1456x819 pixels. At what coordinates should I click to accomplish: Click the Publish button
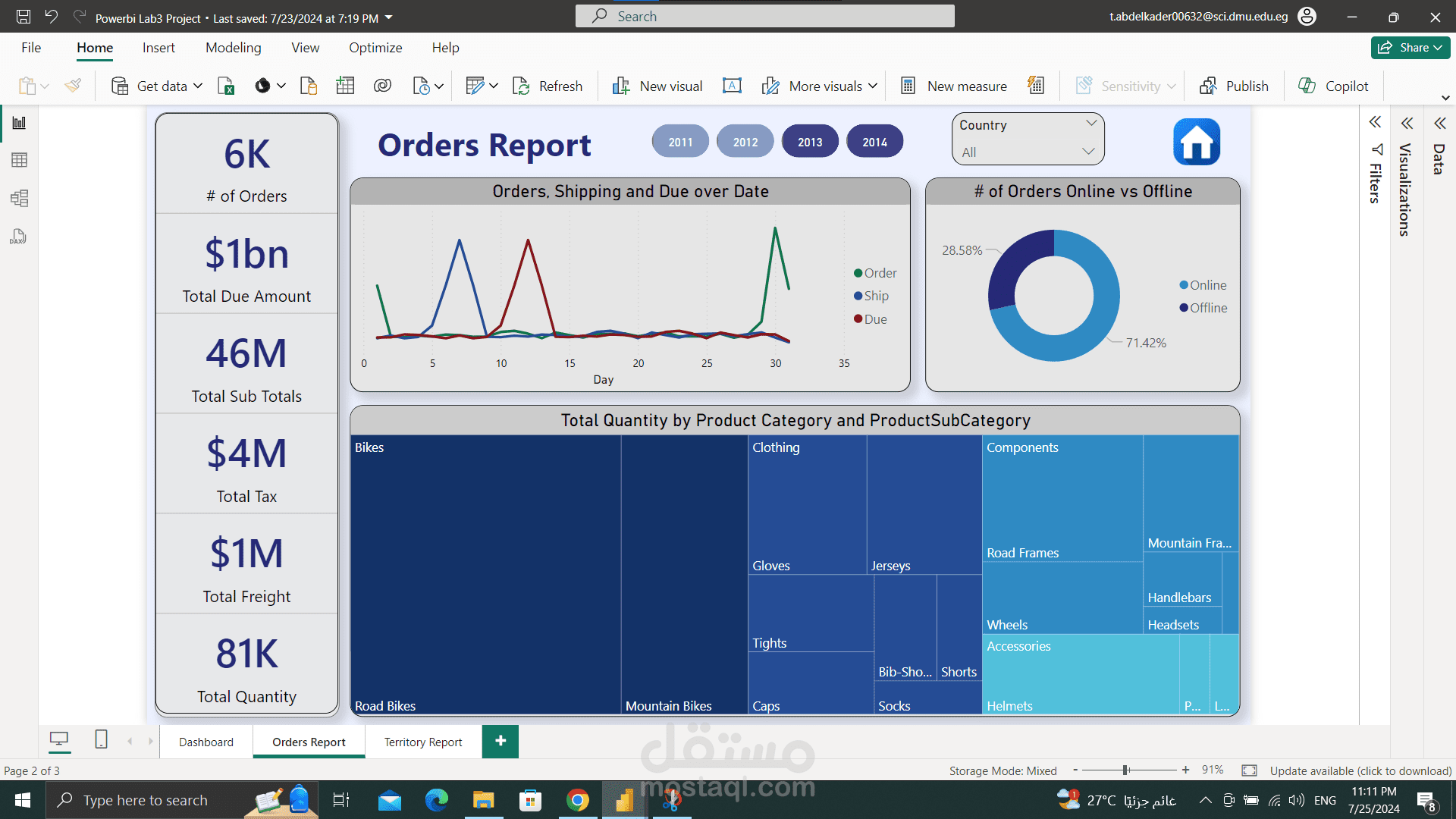coord(1235,86)
